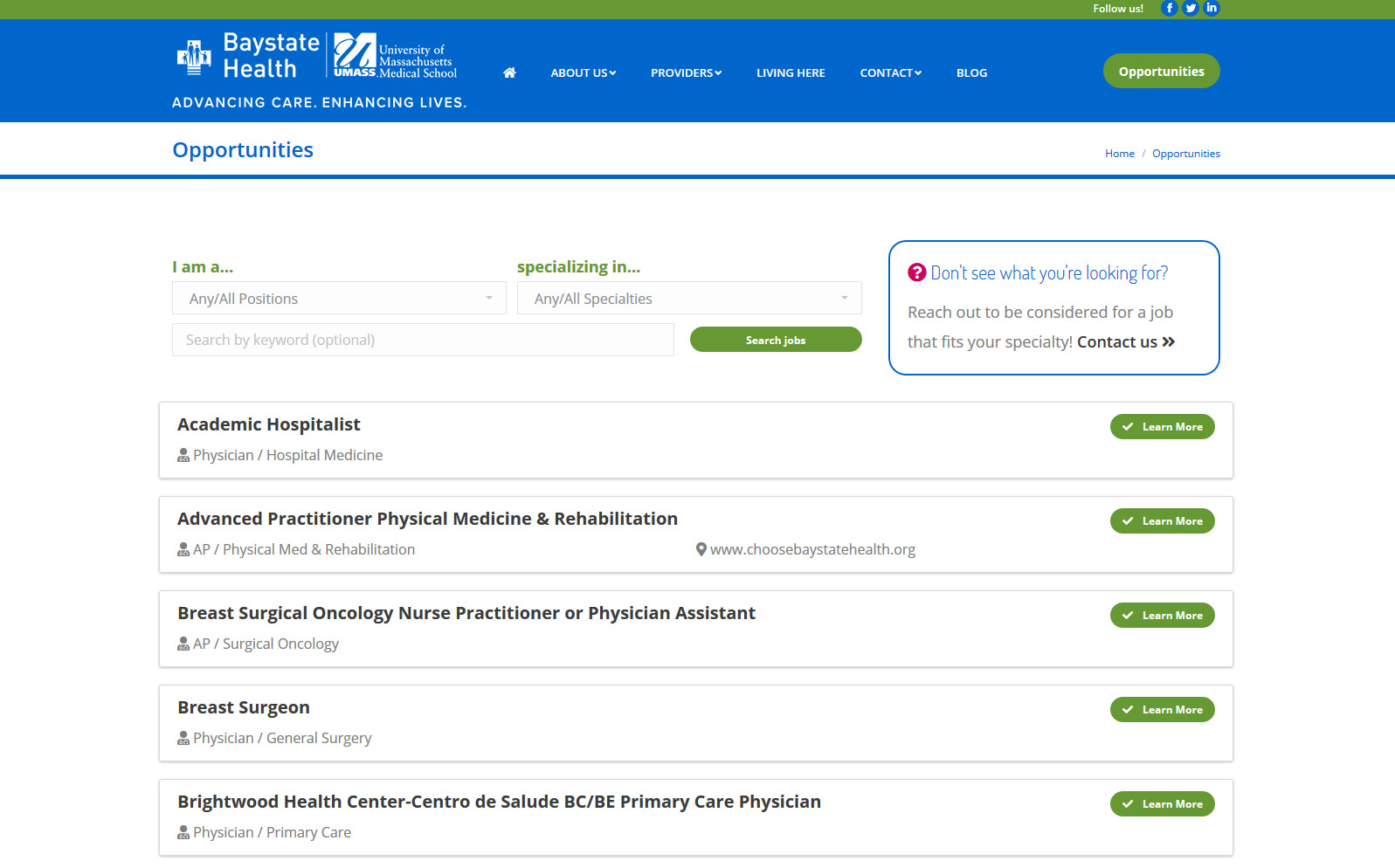This screenshot has height=868, width=1395.
Task: Open the Providers navigation menu
Action: point(686,73)
